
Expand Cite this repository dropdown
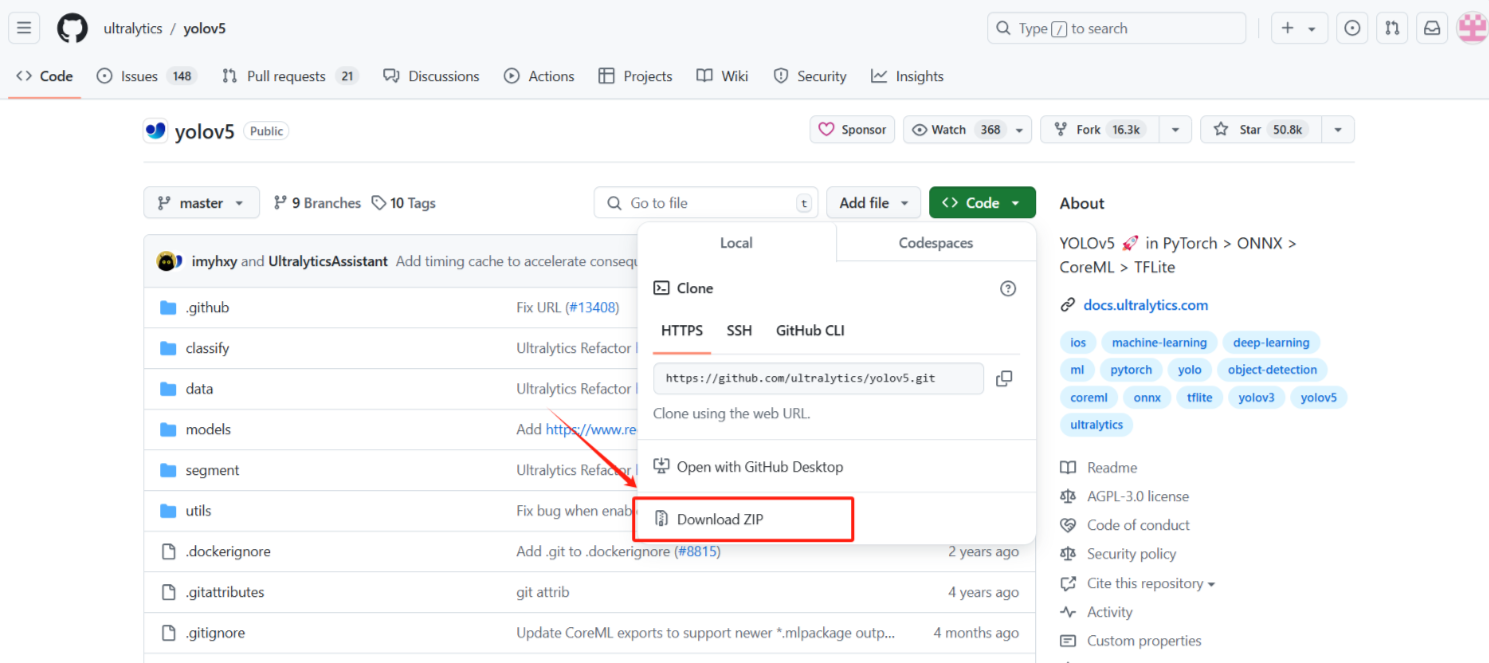click(x=1150, y=584)
